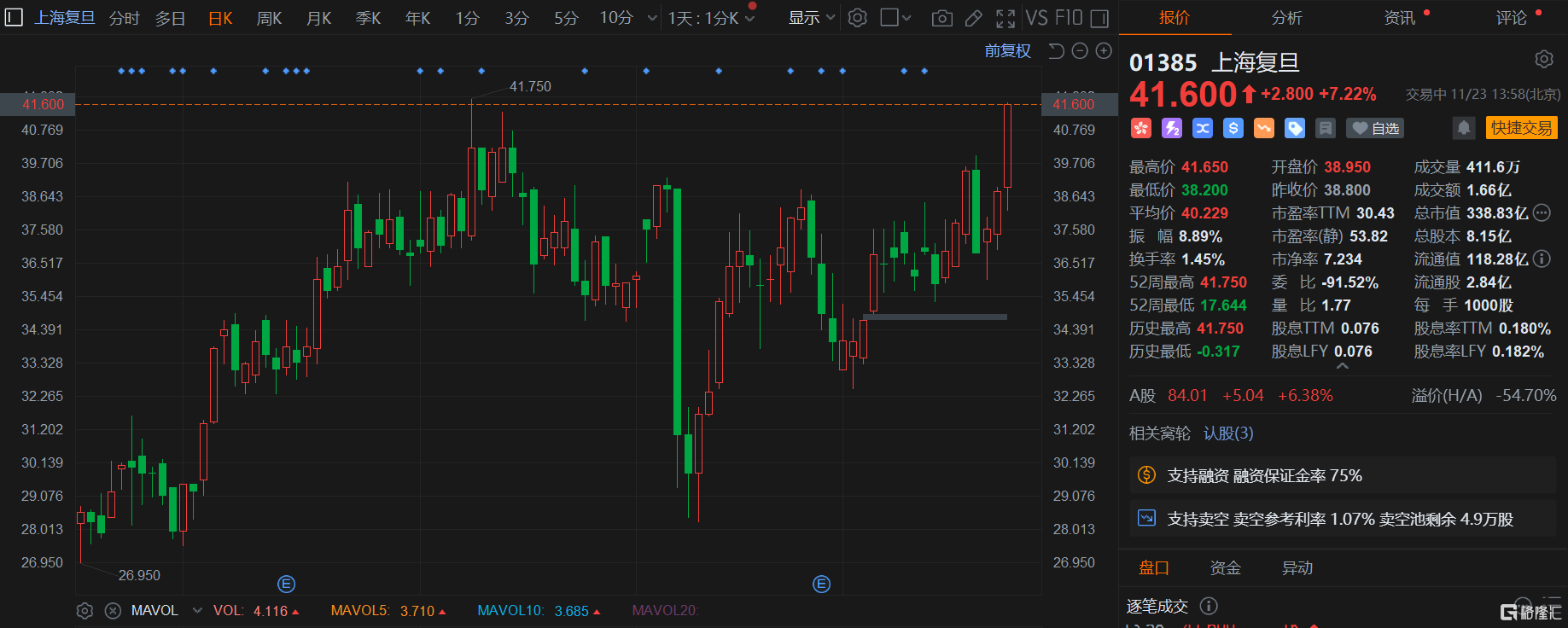Open 1天:1分K period dropdown

click(x=711, y=18)
